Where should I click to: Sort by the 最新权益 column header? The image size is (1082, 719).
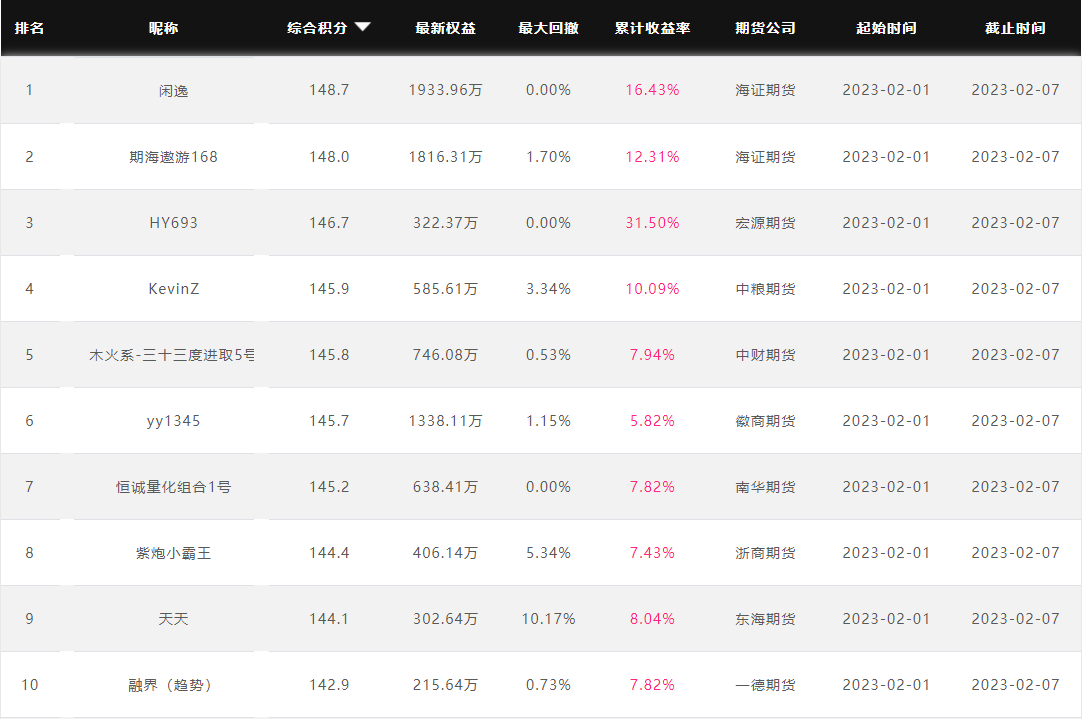point(446,28)
